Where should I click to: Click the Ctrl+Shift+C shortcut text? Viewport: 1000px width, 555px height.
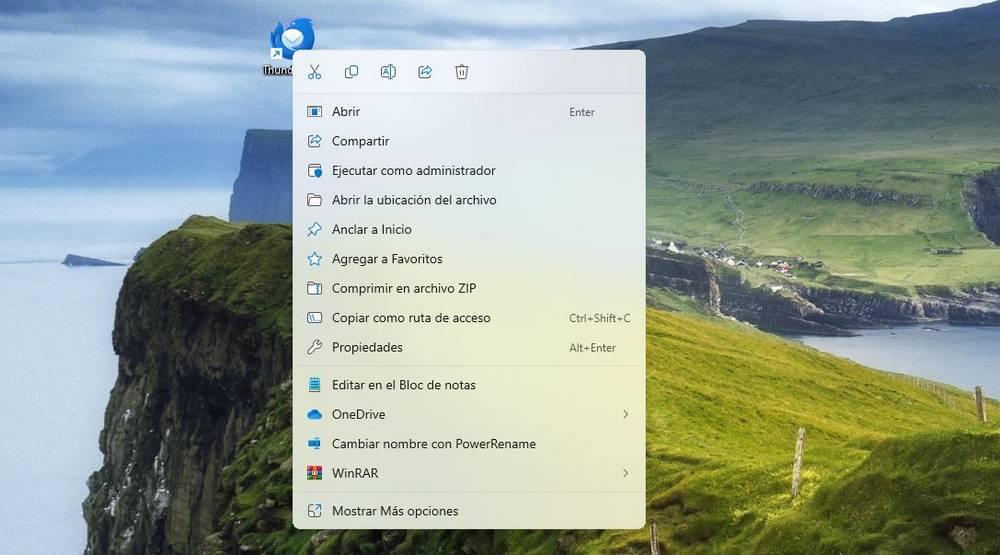point(599,318)
